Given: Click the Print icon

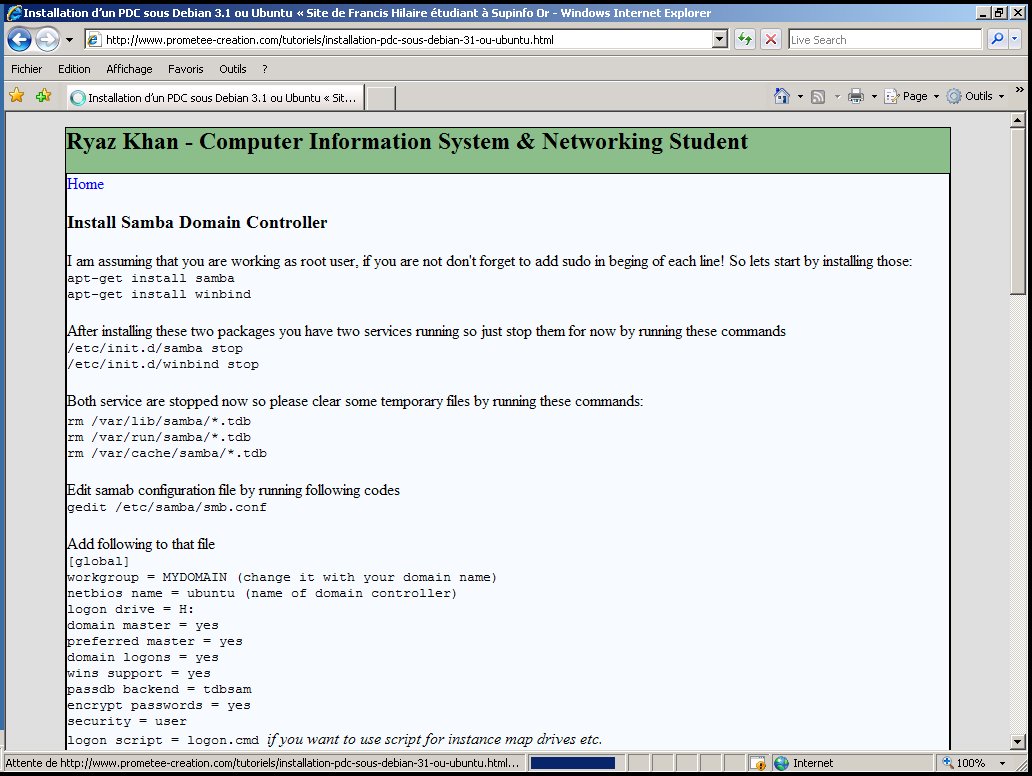Looking at the screenshot, I should pyautogui.click(x=856, y=96).
